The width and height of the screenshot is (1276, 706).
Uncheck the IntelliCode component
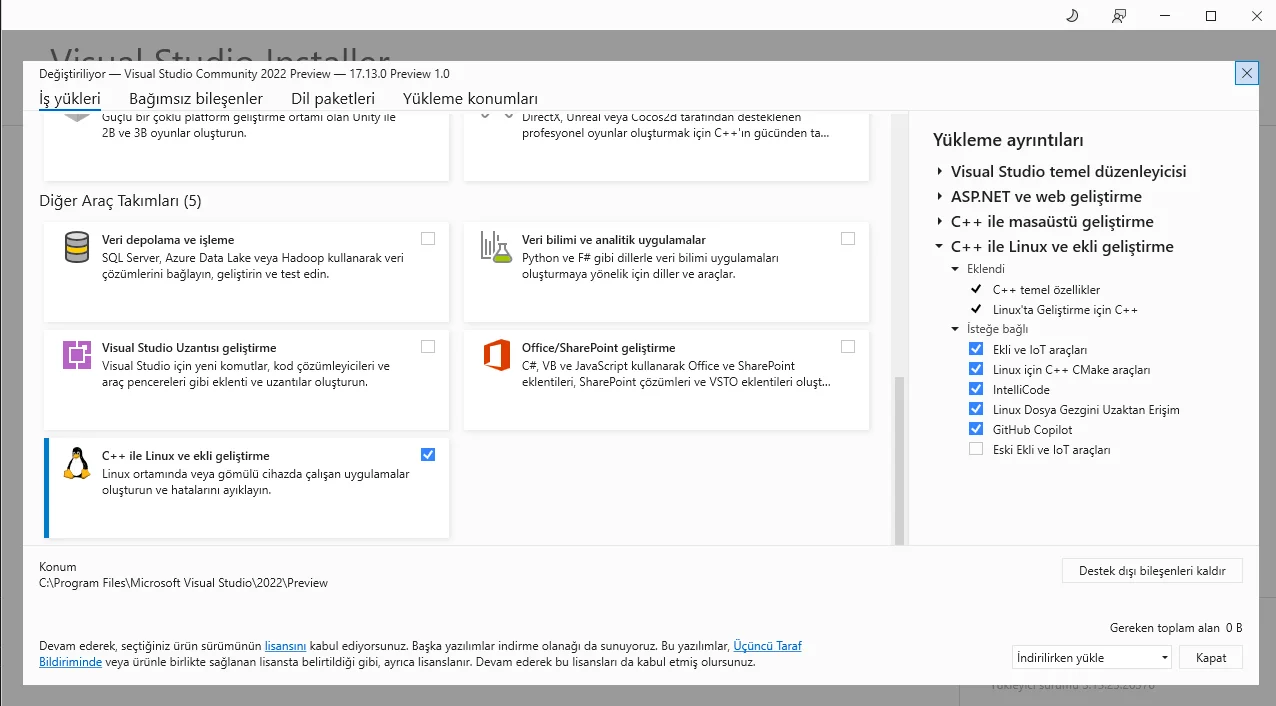pyautogui.click(x=976, y=389)
